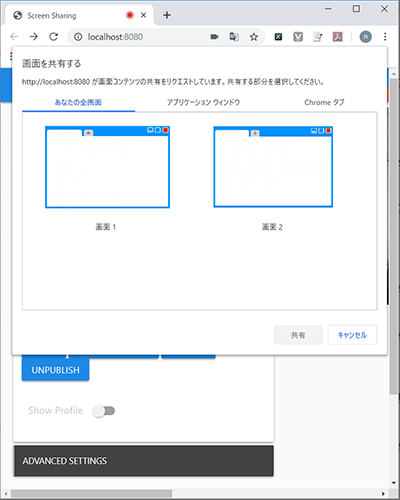This screenshot has width=400, height=500.
Task: Switch to the Chrome タブ tab
Action: (x=324, y=102)
